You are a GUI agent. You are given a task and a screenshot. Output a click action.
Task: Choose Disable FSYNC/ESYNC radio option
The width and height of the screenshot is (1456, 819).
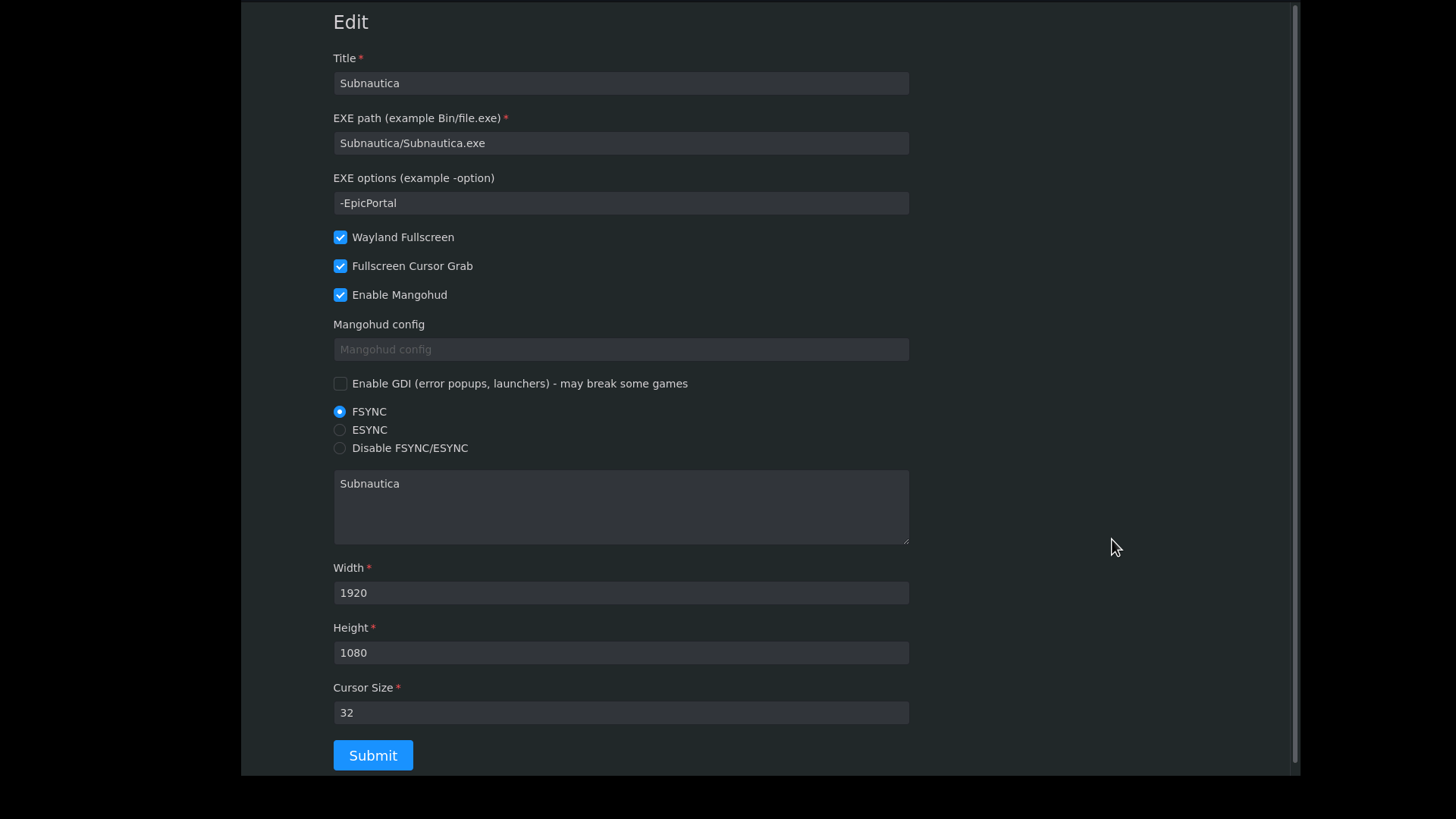coord(340,448)
